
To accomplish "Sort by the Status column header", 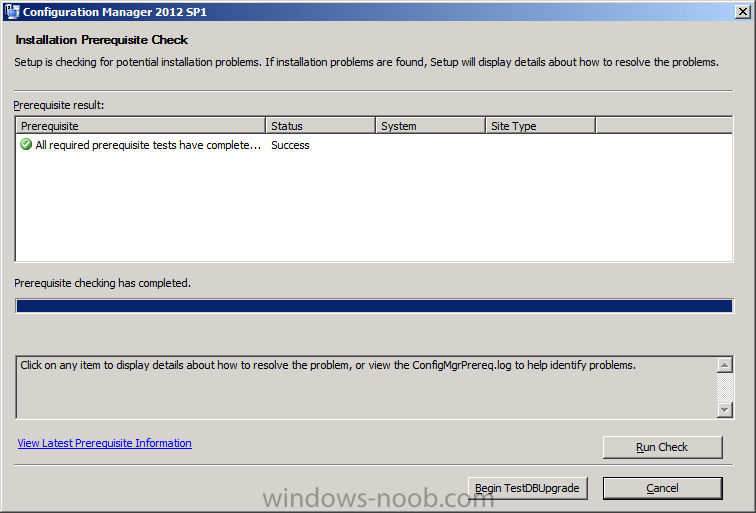I will point(321,126).
